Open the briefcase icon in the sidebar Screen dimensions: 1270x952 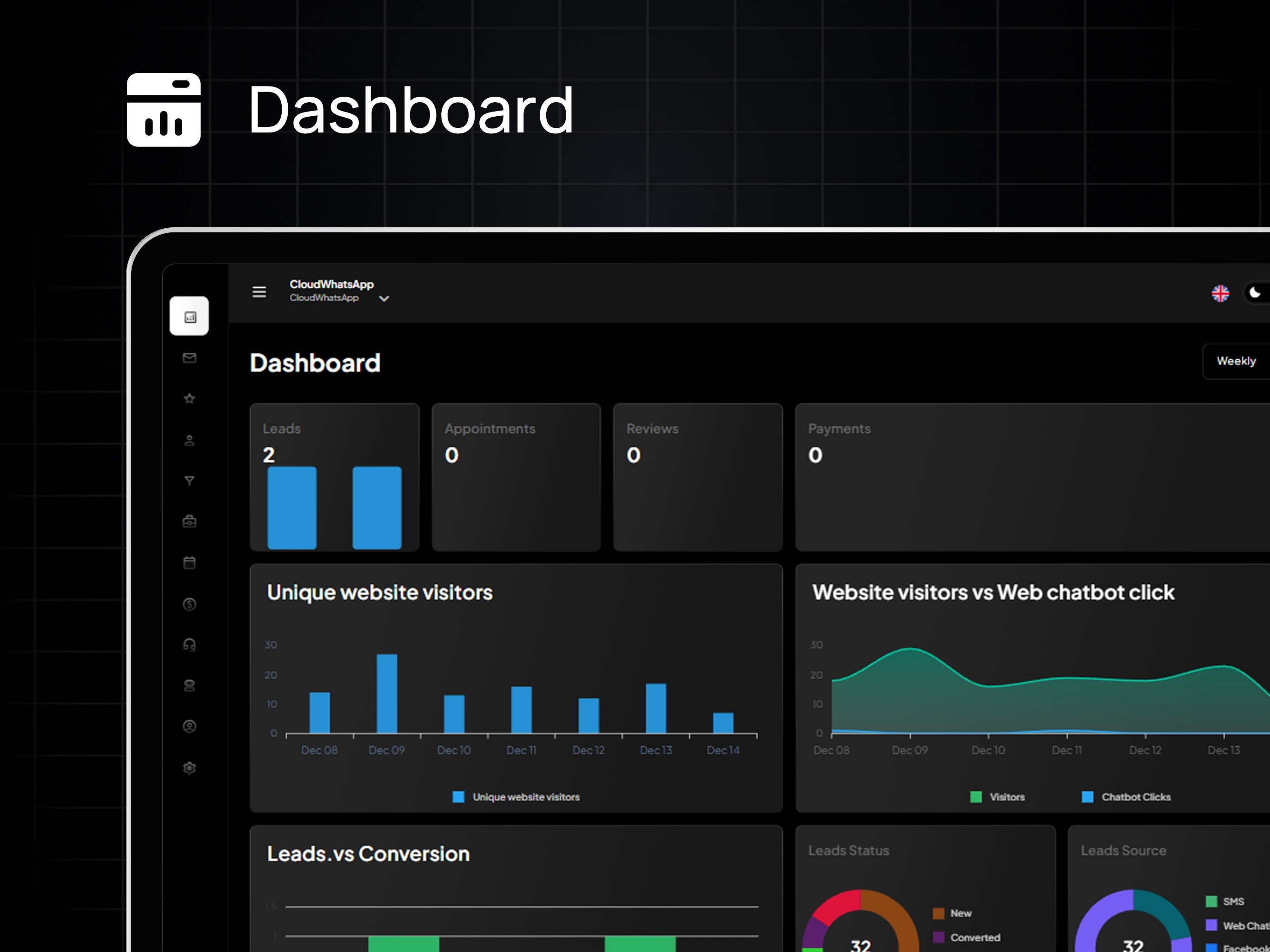click(x=190, y=522)
